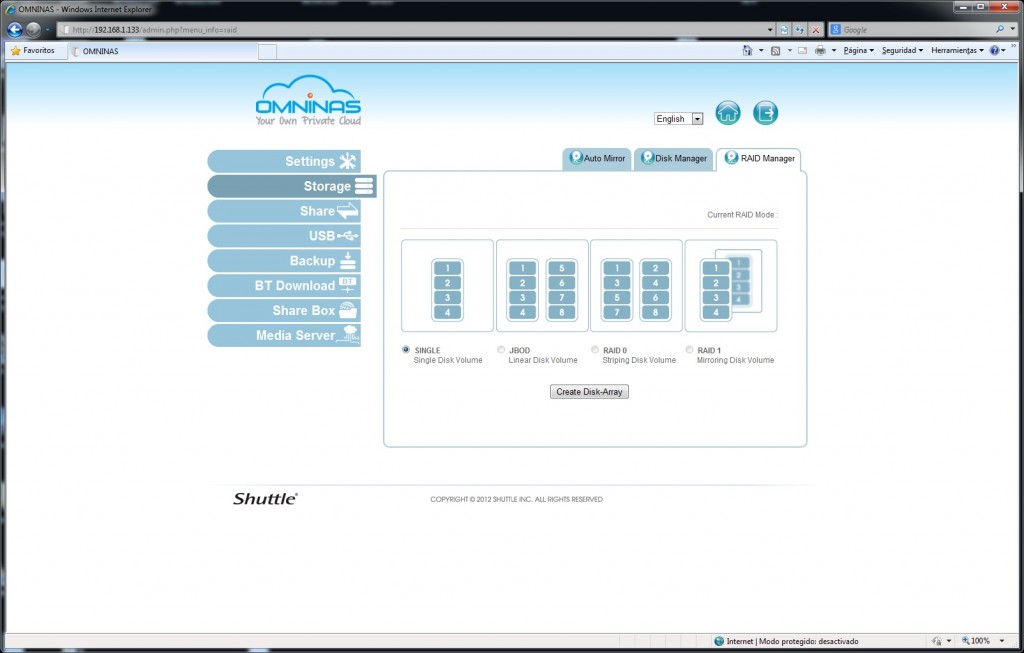Click the browser Home toolbar icon

pyautogui.click(x=748, y=50)
